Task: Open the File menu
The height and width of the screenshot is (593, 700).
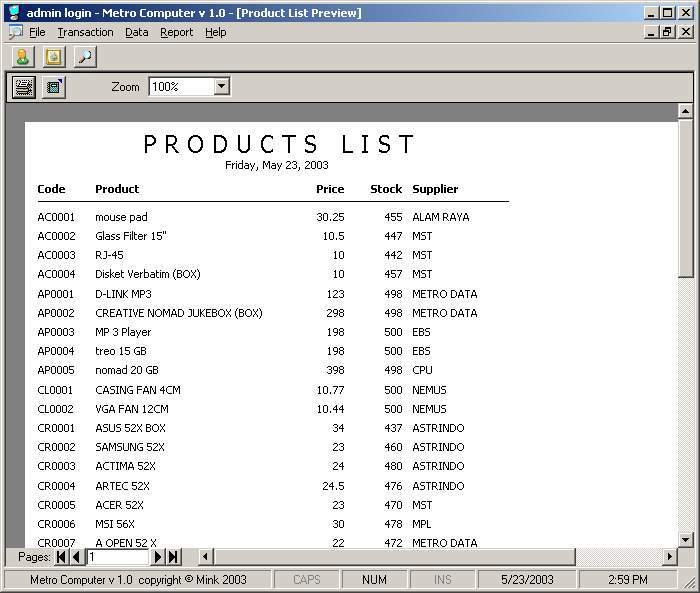Action: click(37, 32)
